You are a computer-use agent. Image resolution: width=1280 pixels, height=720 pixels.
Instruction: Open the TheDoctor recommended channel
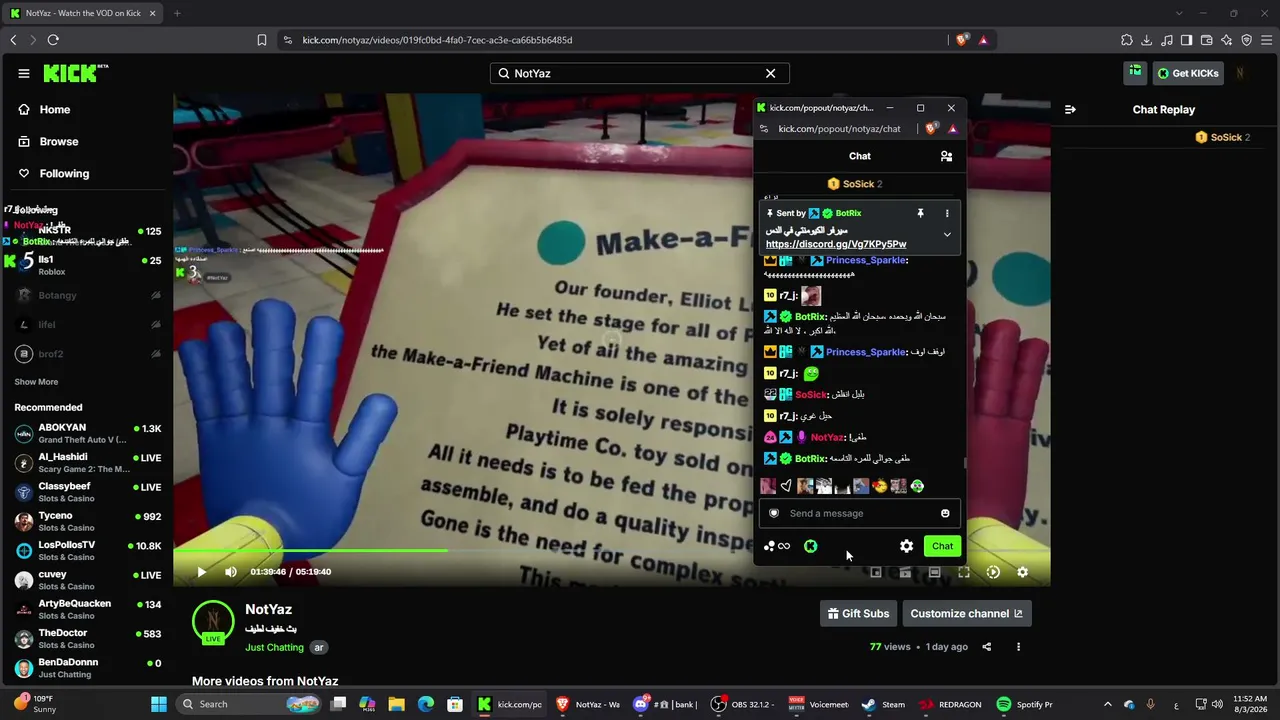[x=88, y=639]
